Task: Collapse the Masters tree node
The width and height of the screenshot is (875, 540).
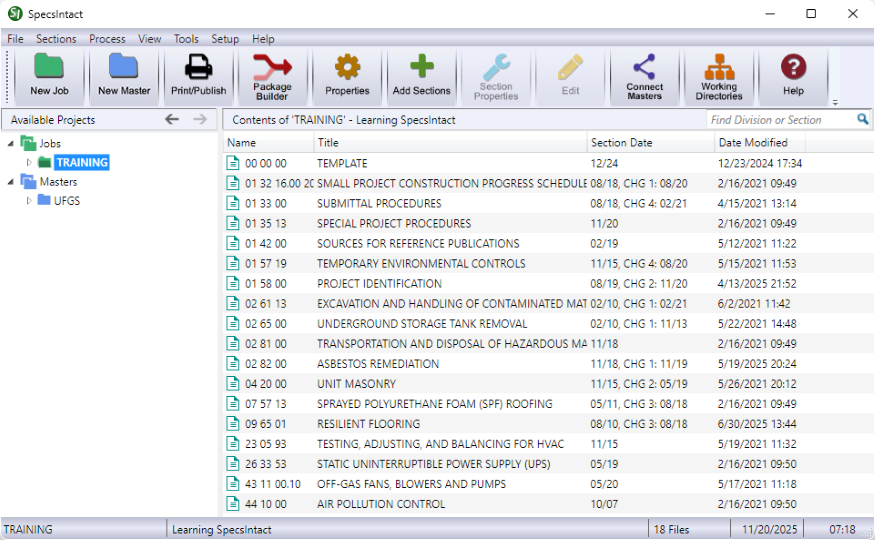Action: [x=11, y=182]
